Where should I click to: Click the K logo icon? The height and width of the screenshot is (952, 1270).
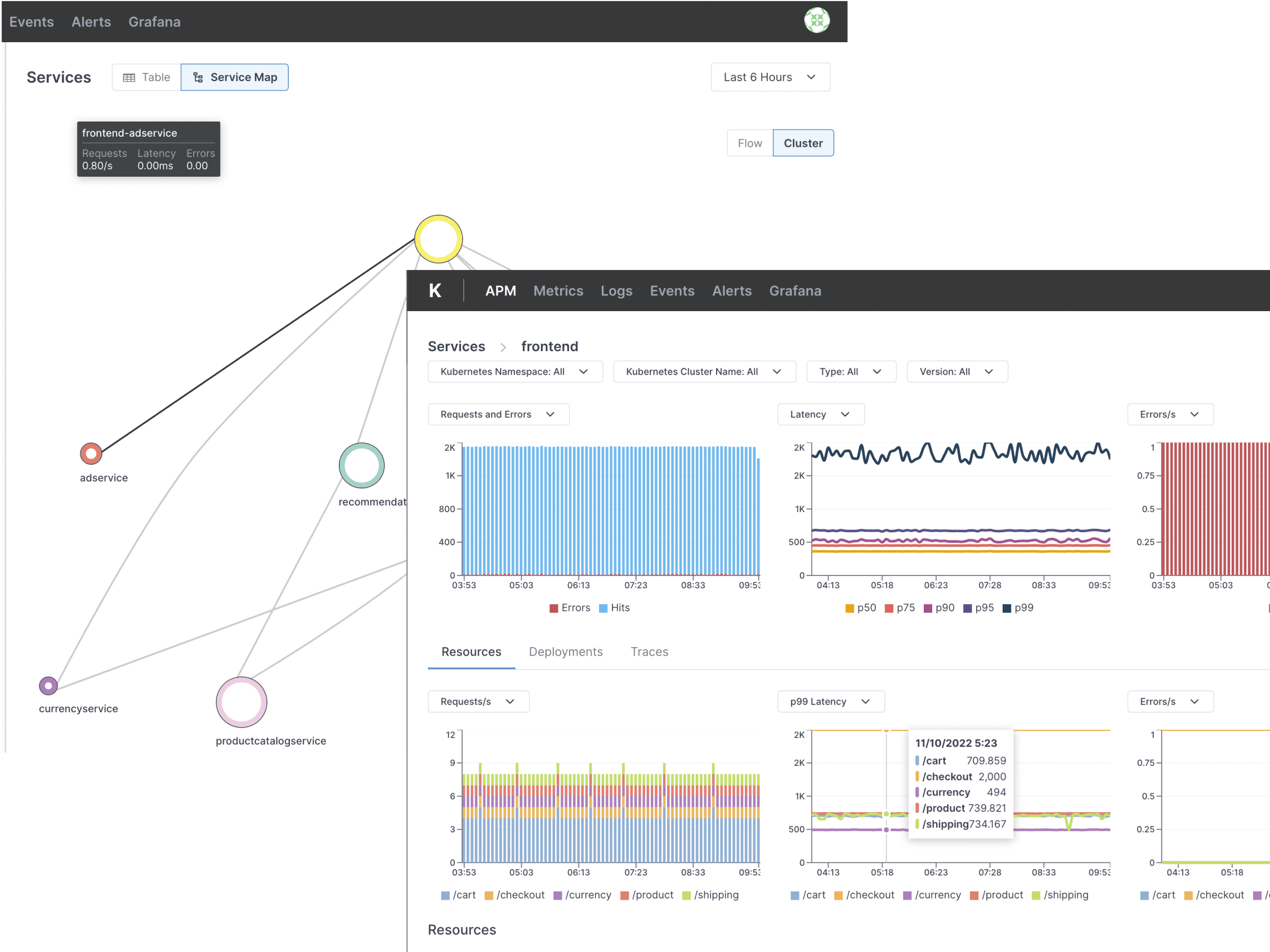click(435, 290)
